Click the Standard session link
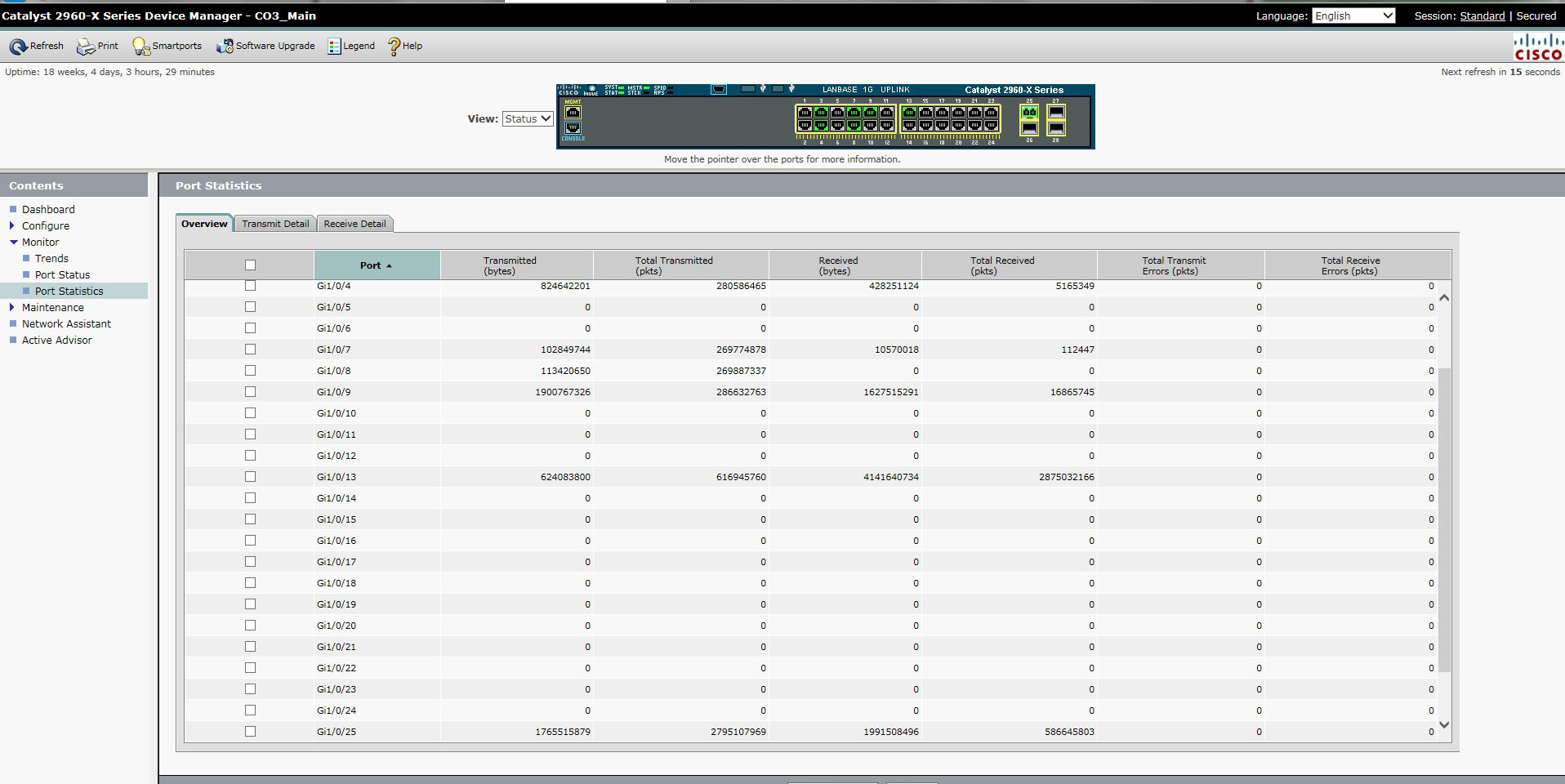Image resolution: width=1565 pixels, height=784 pixels. click(1482, 16)
